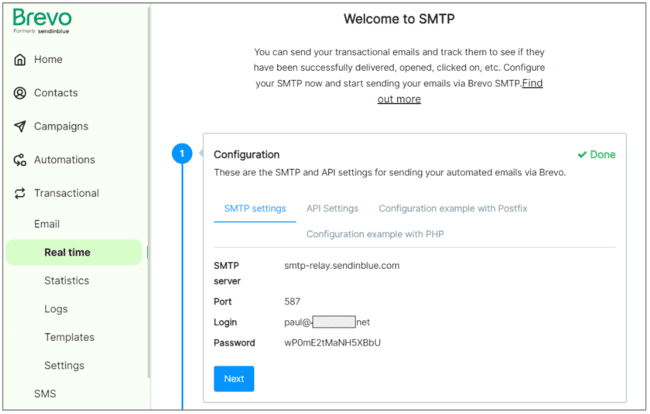Viewport: 650px width, 414px height.
Task: Click the Home house icon
Action: click(x=20, y=60)
